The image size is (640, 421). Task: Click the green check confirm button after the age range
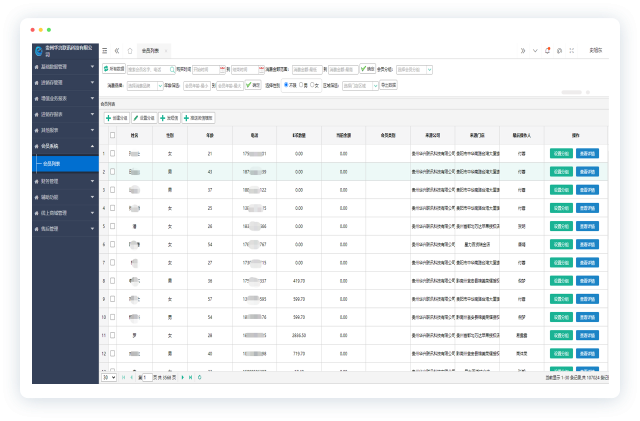click(253, 85)
